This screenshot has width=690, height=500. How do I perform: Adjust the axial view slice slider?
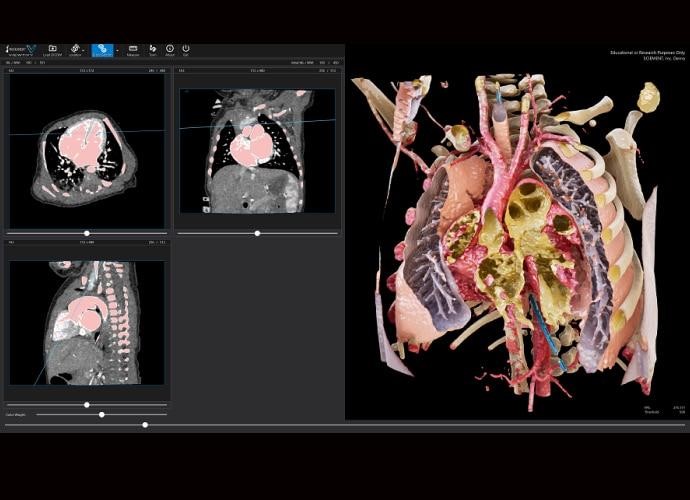pyautogui.click(x=87, y=233)
